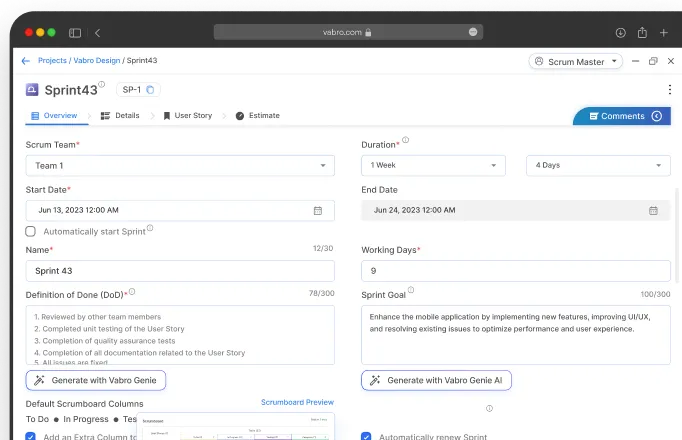Click Generate with Vabro Genie AI button

[437, 381]
